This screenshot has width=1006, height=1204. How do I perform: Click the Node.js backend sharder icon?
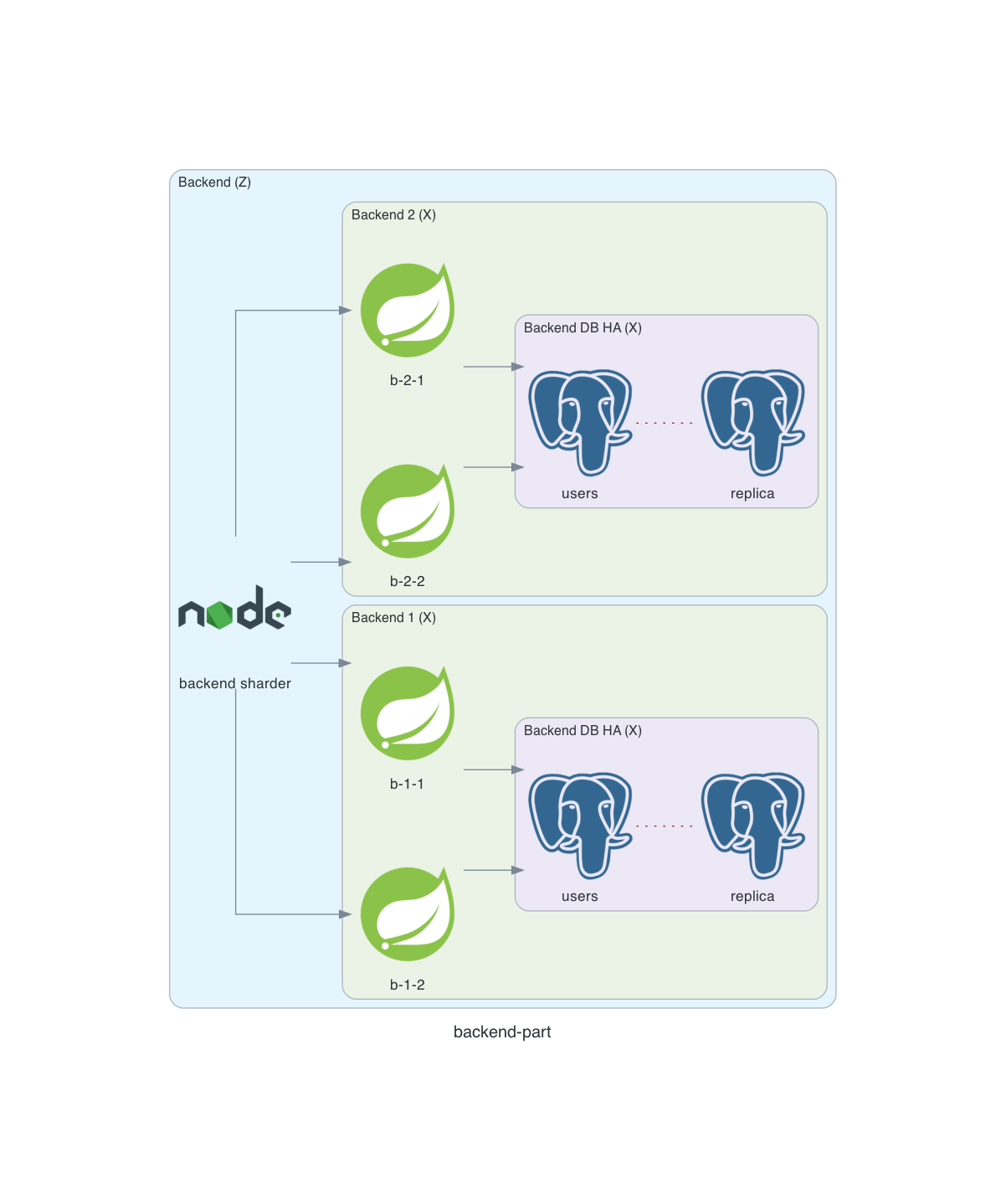[x=234, y=609]
